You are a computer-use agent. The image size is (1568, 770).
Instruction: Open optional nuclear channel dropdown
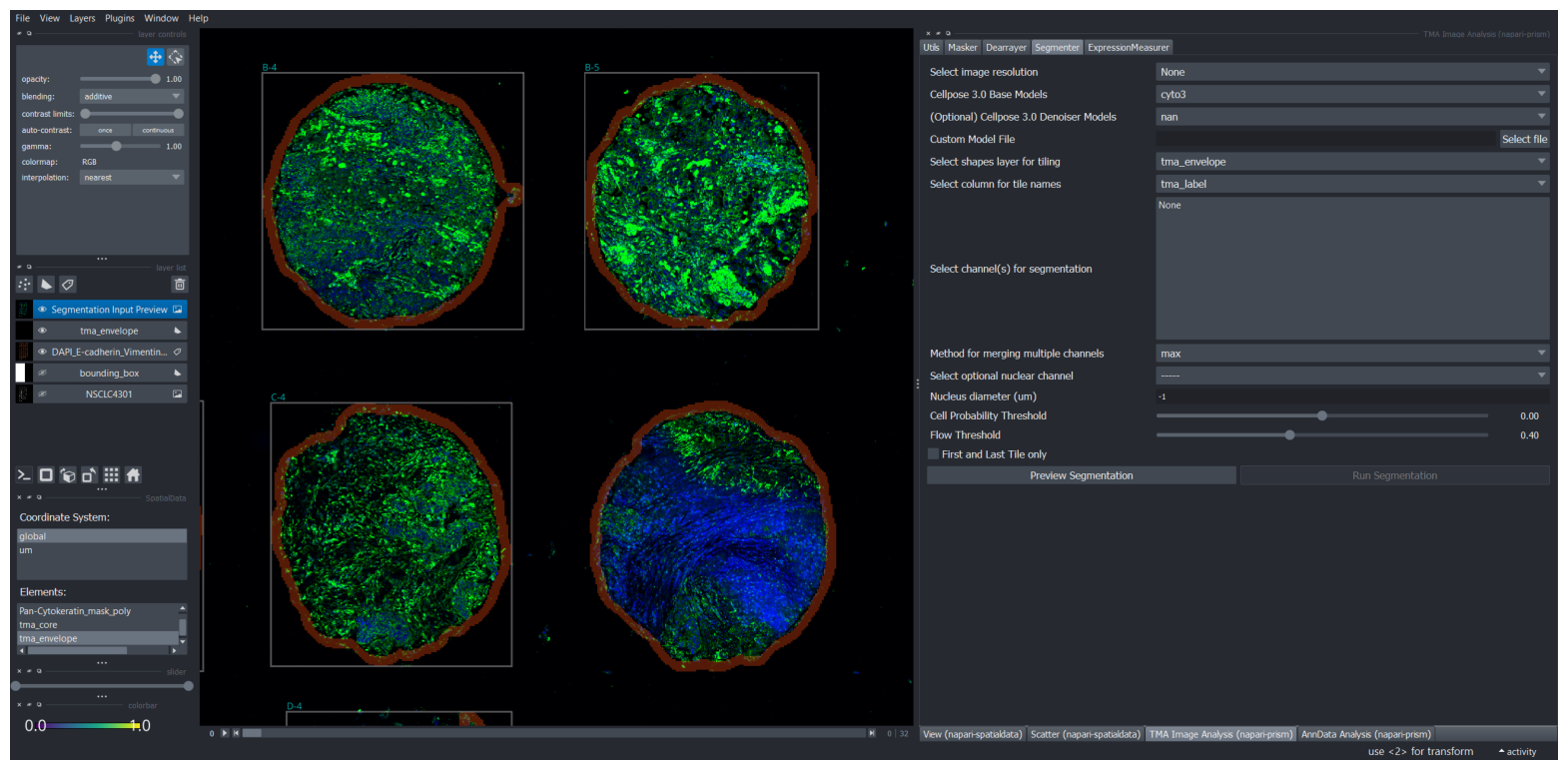(x=1352, y=376)
